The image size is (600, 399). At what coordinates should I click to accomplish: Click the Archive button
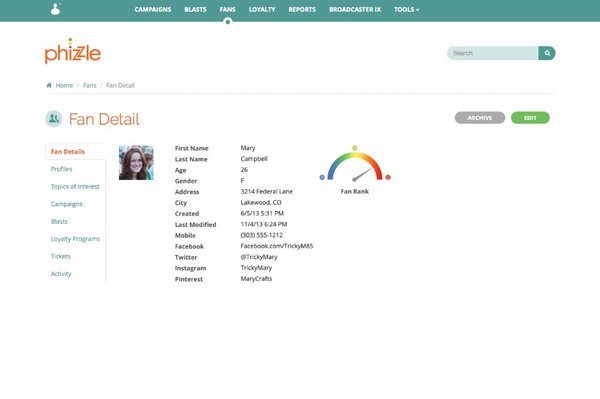click(480, 118)
